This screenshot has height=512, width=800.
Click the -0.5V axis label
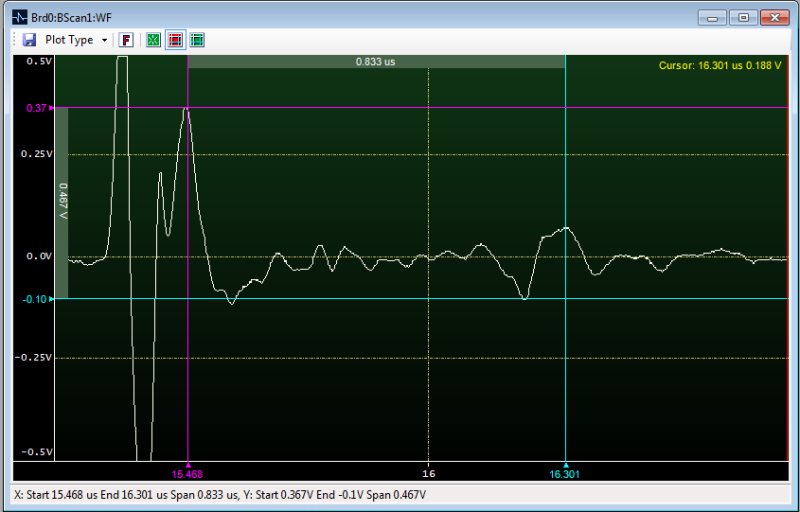point(37,452)
